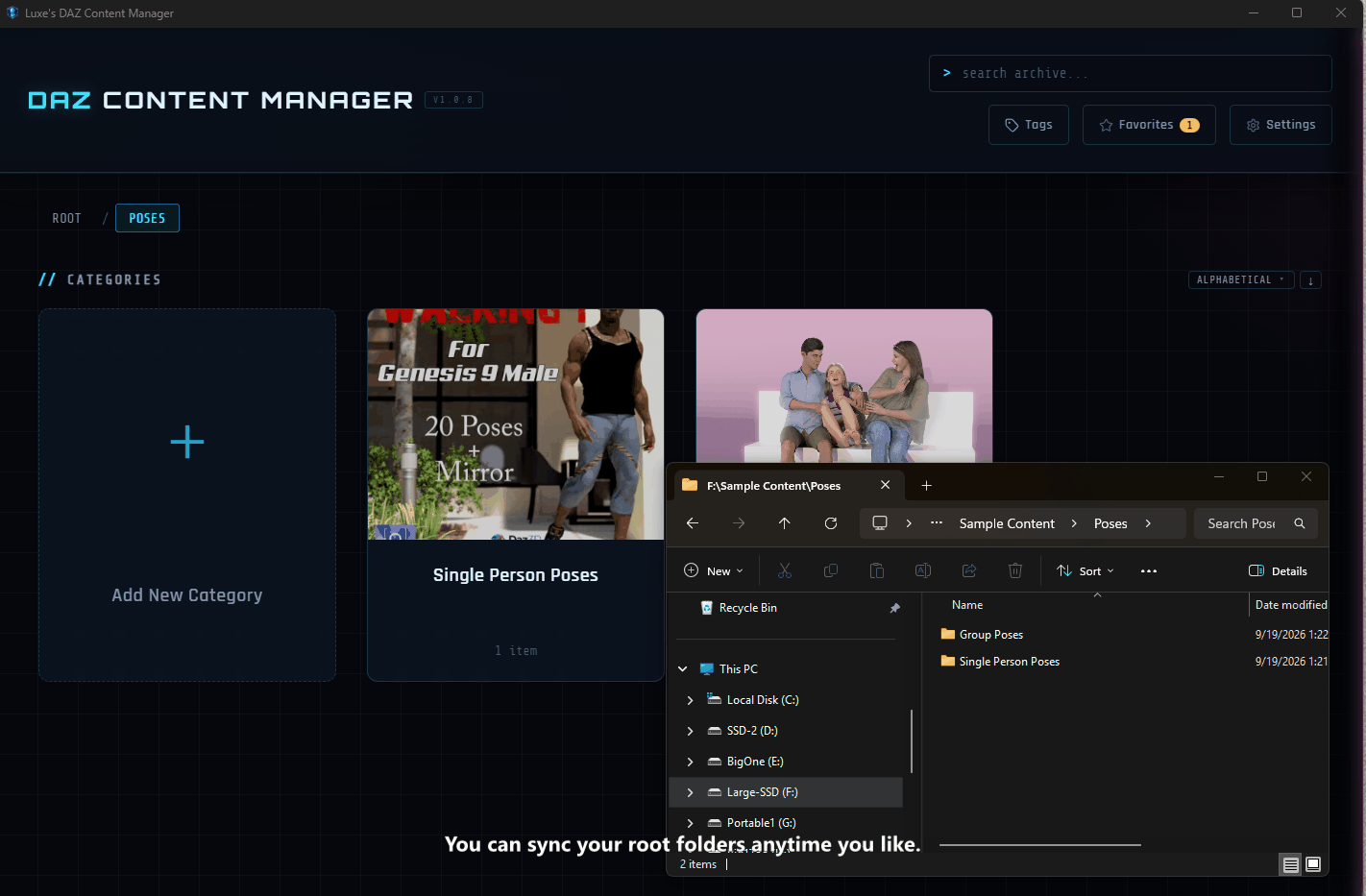
Task: Click the Search Poses box in Explorer
Action: pyautogui.click(x=1256, y=523)
